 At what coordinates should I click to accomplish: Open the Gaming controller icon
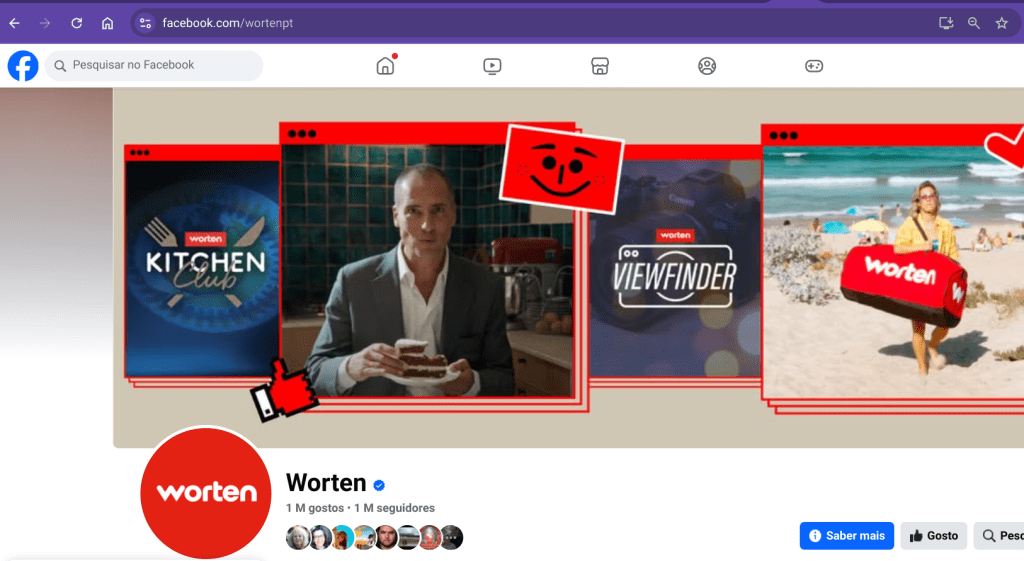(814, 66)
